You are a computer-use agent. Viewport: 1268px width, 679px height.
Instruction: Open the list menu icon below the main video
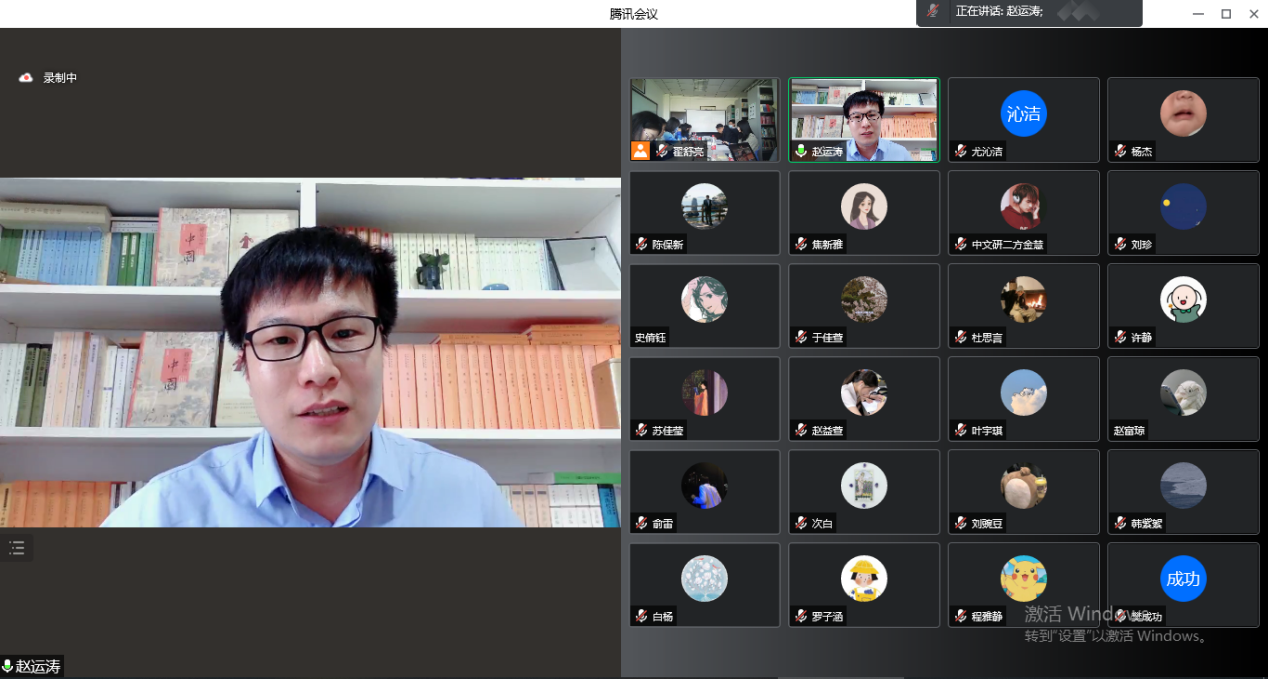[17, 547]
